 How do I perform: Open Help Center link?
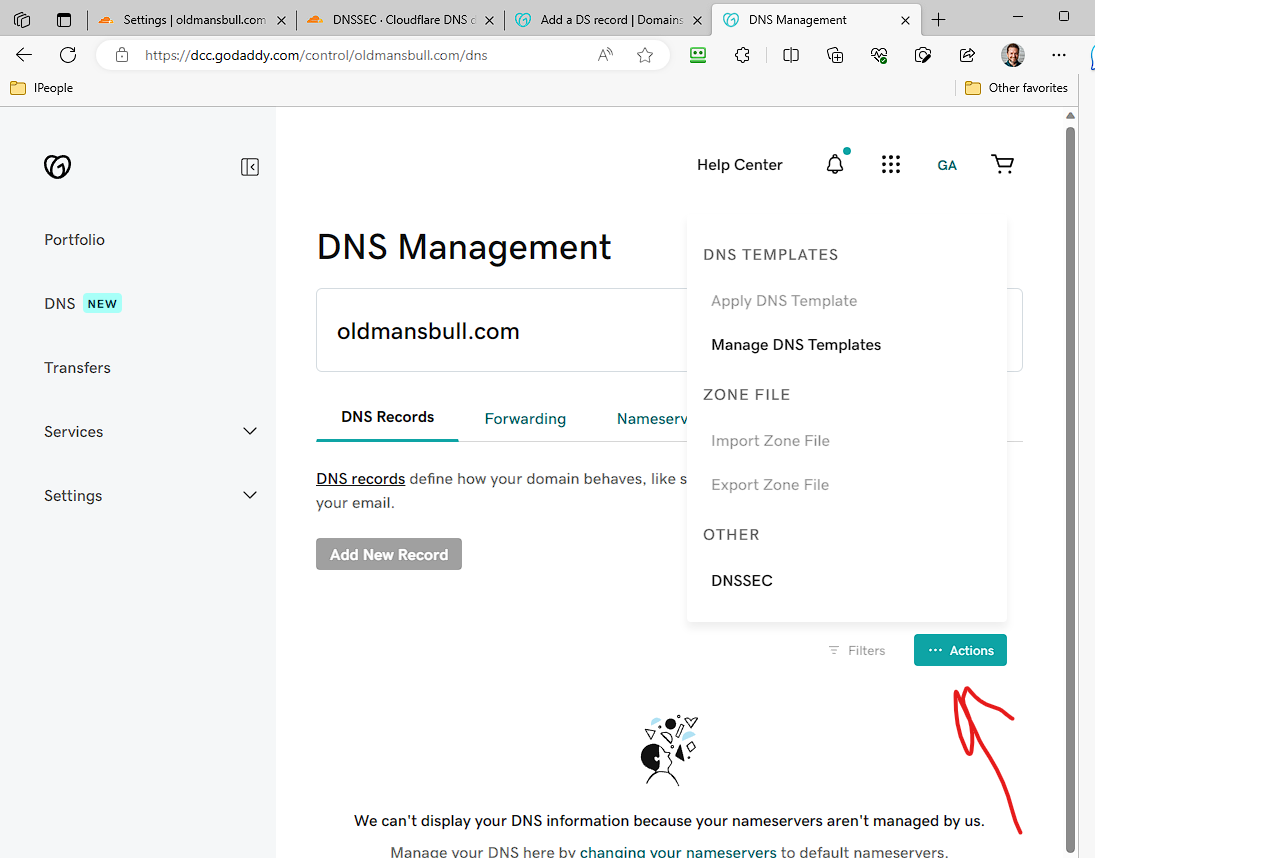740,165
